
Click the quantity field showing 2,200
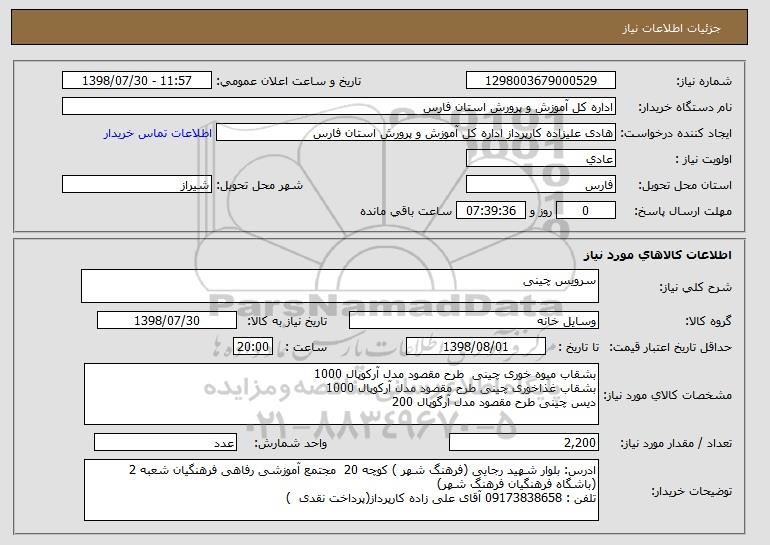(524, 442)
